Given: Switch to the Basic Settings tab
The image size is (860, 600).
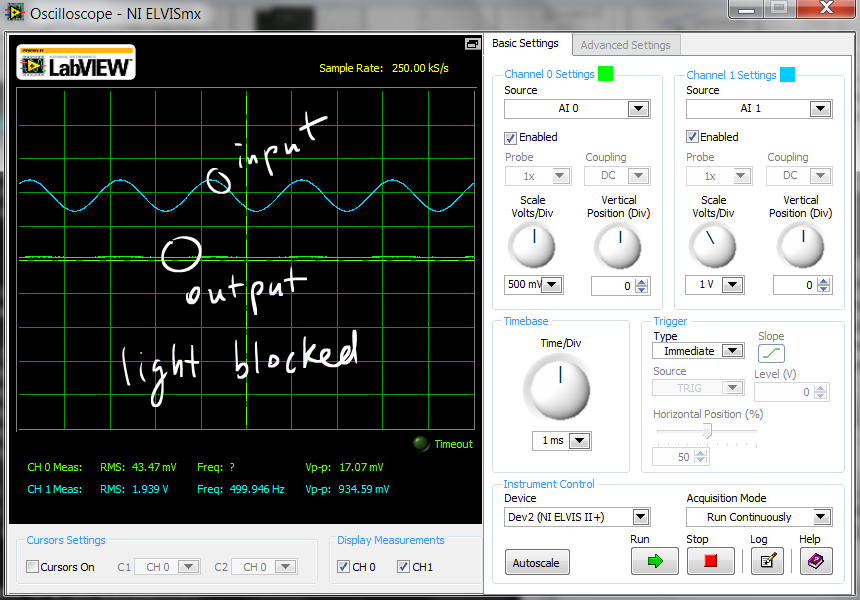Looking at the screenshot, I should pyautogui.click(x=525, y=43).
